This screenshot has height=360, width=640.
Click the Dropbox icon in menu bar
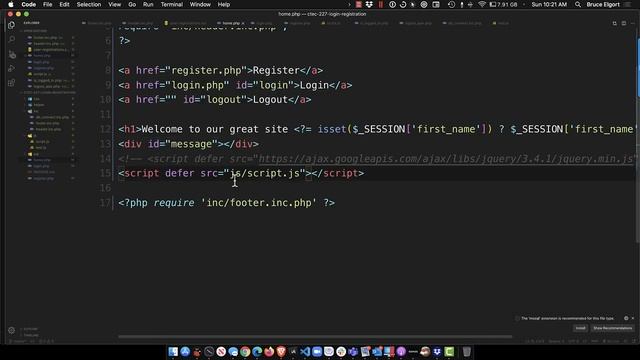click(369, 4)
